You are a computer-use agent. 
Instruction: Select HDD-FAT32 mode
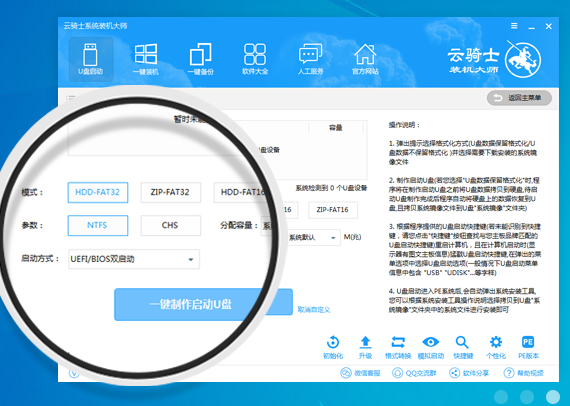pos(98,192)
